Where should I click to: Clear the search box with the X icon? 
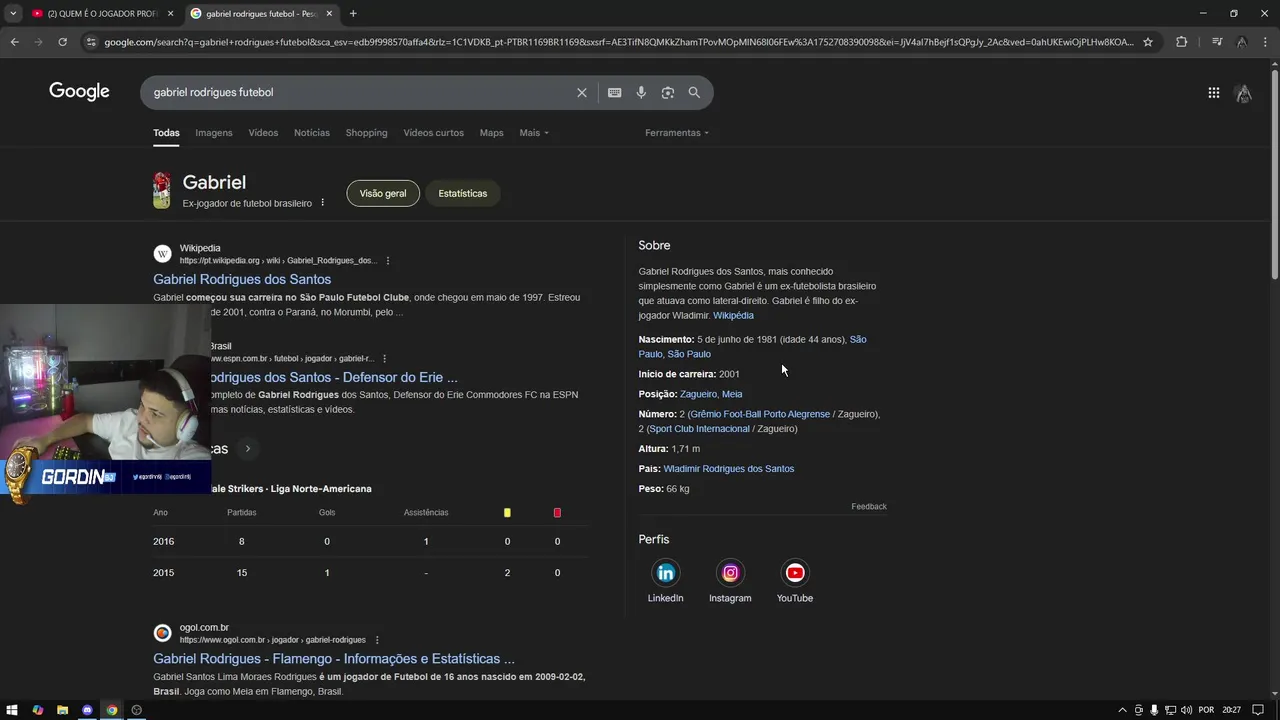click(x=582, y=92)
